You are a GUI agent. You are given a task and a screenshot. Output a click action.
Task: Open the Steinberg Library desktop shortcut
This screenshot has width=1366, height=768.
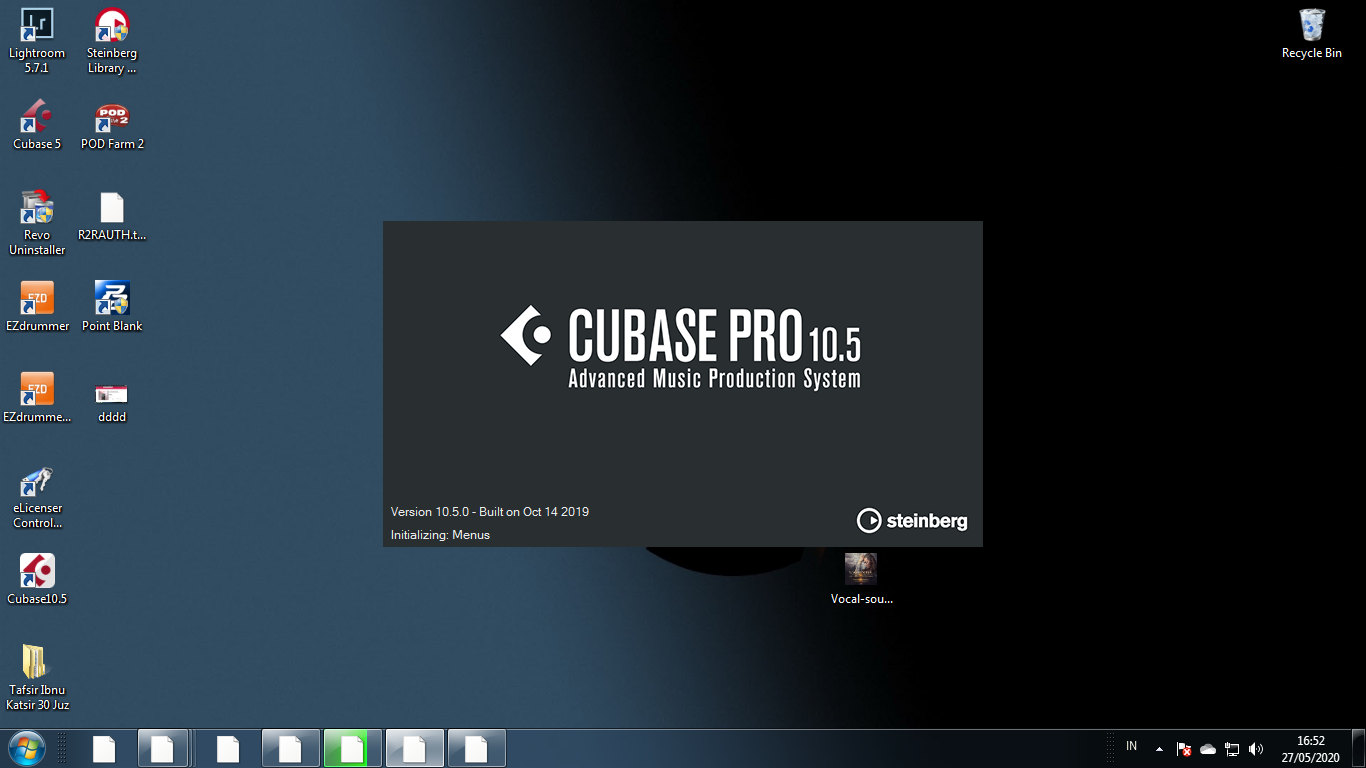[112, 40]
